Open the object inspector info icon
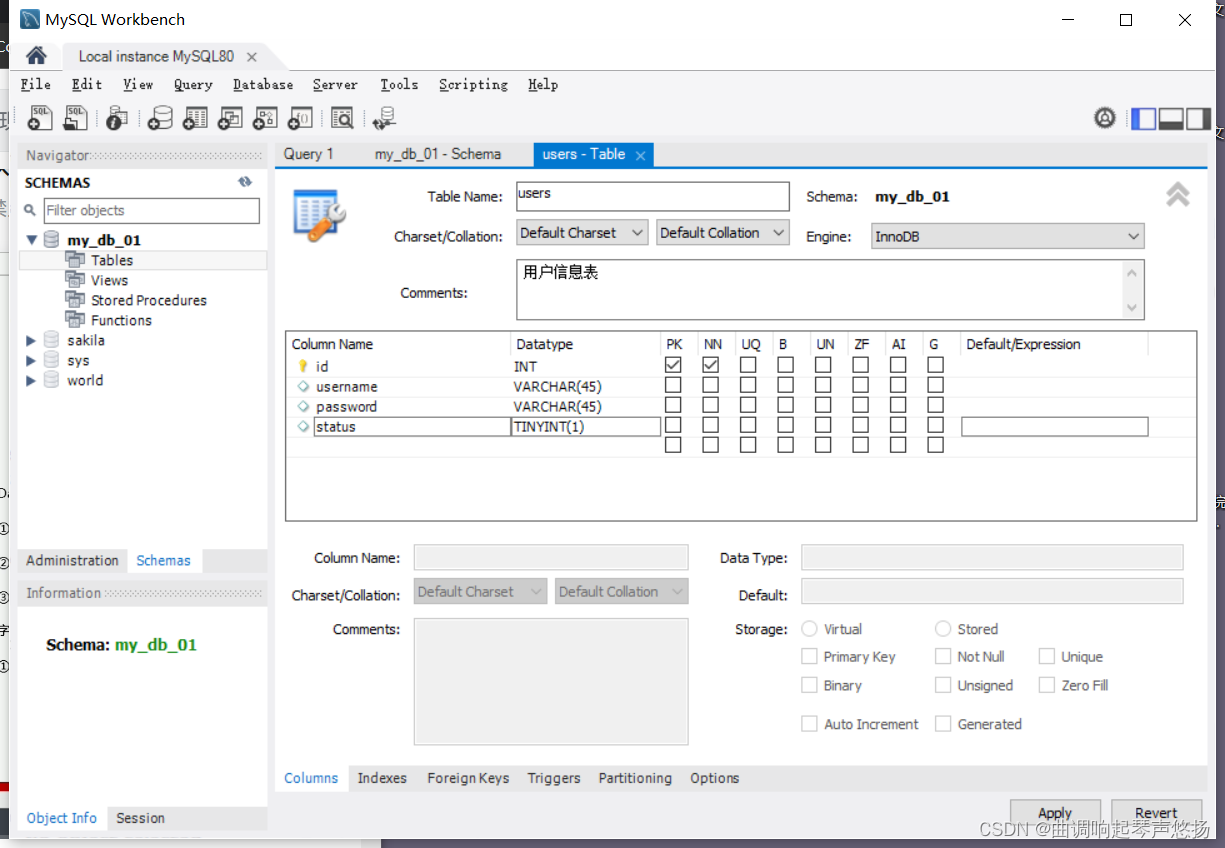The width and height of the screenshot is (1225, 848). 116,118
